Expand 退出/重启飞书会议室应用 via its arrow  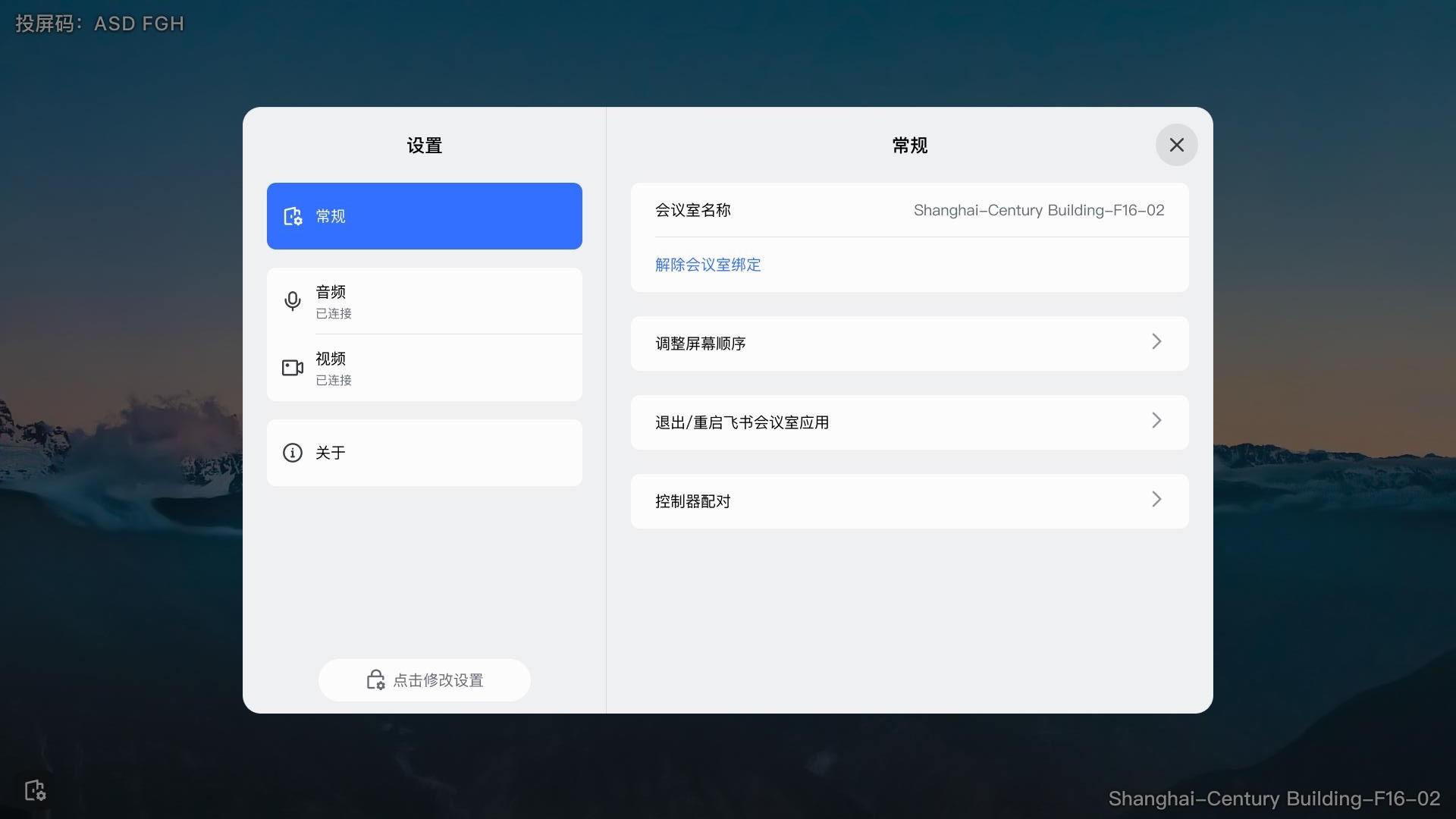point(1156,421)
